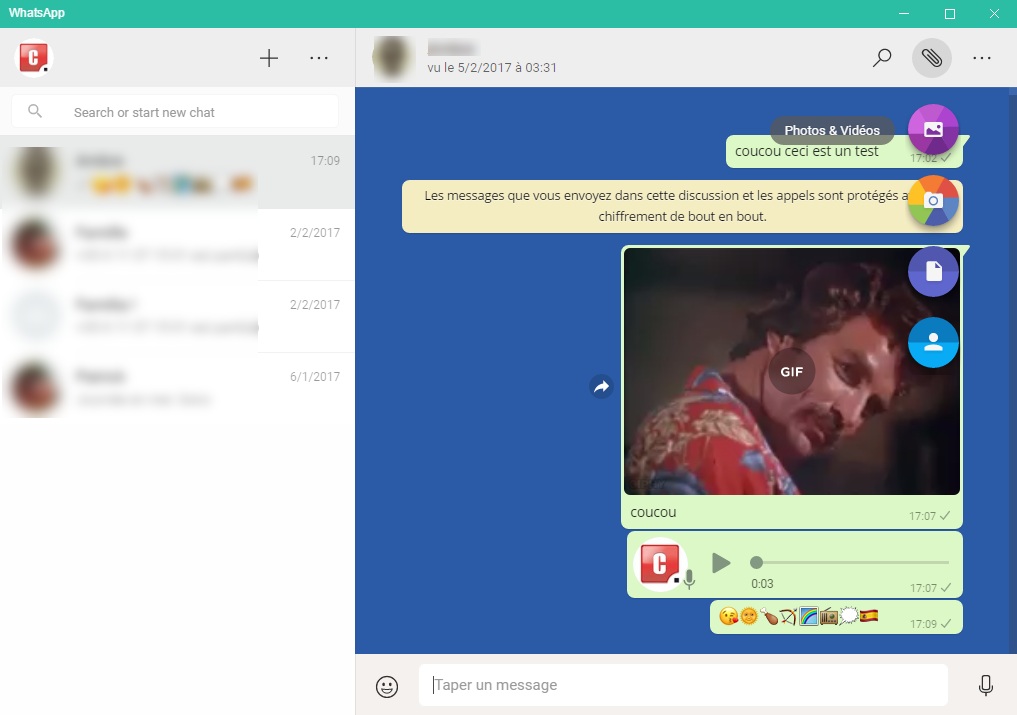
Task: Start a new chat with plus icon
Action: (269, 58)
